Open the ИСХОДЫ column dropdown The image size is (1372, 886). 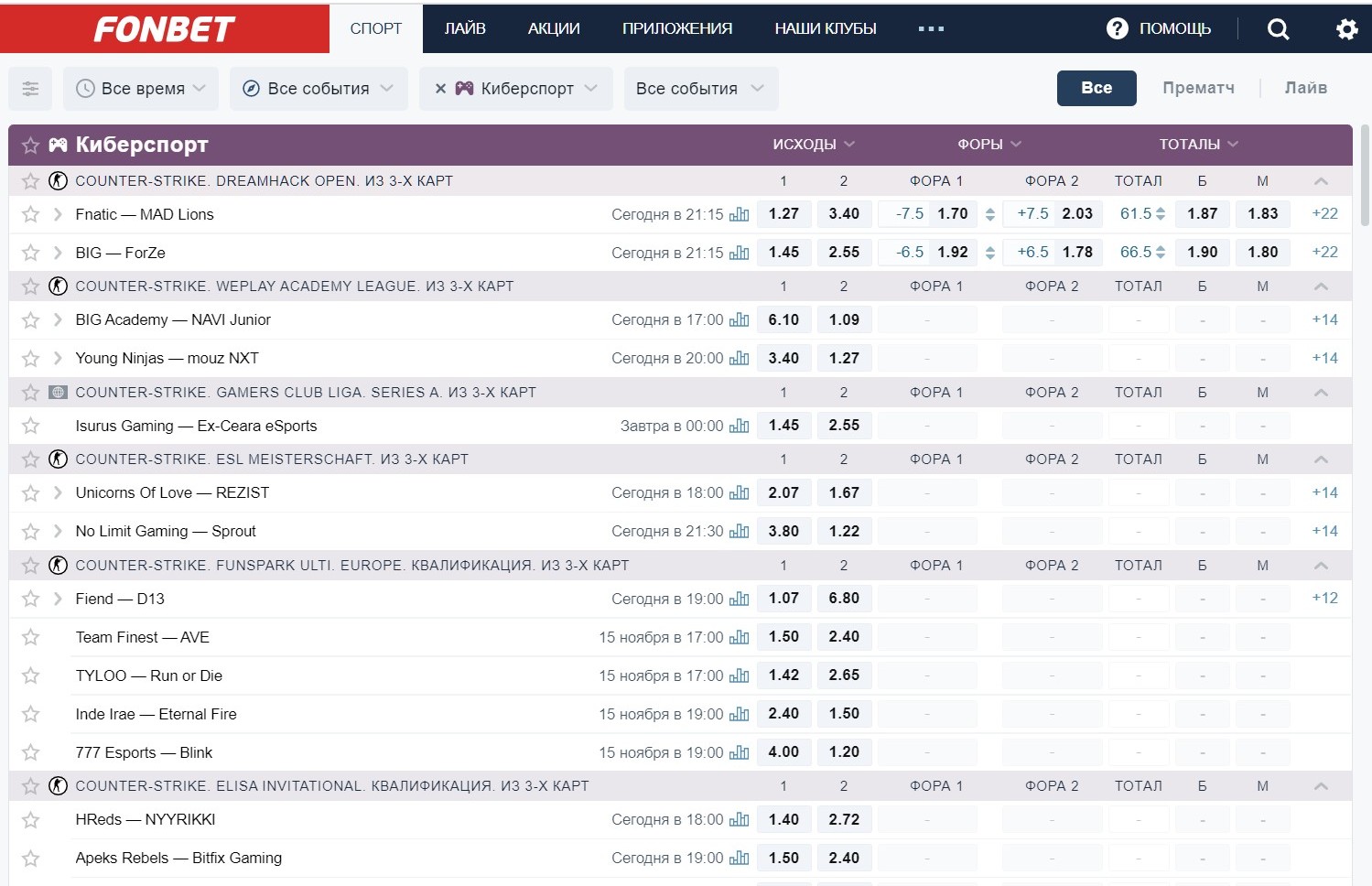coord(814,145)
